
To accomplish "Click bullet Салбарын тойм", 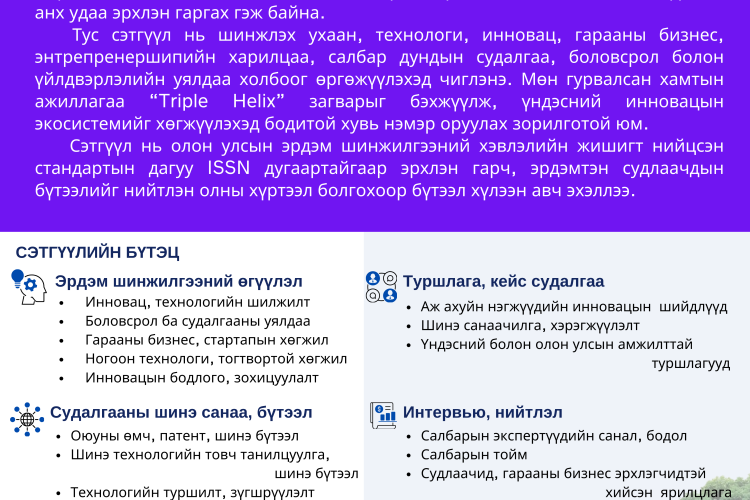I will pyautogui.click(x=474, y=454).
